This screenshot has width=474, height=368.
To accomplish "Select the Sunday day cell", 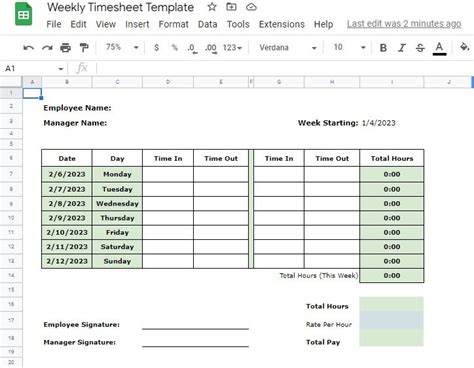I will (x=117, y=261).
